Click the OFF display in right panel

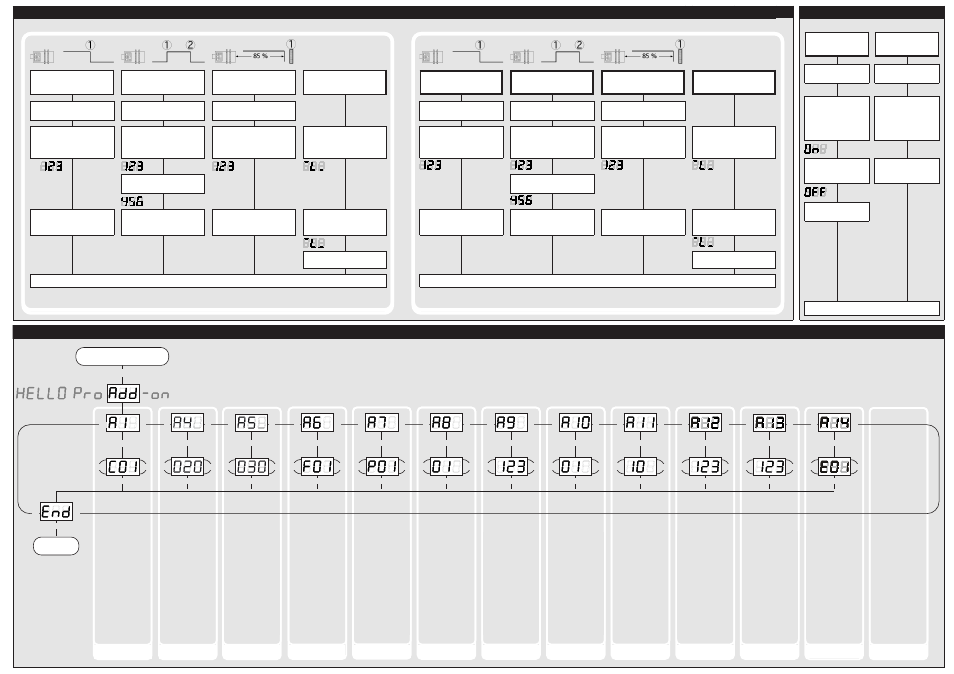(x=816, y=192)
